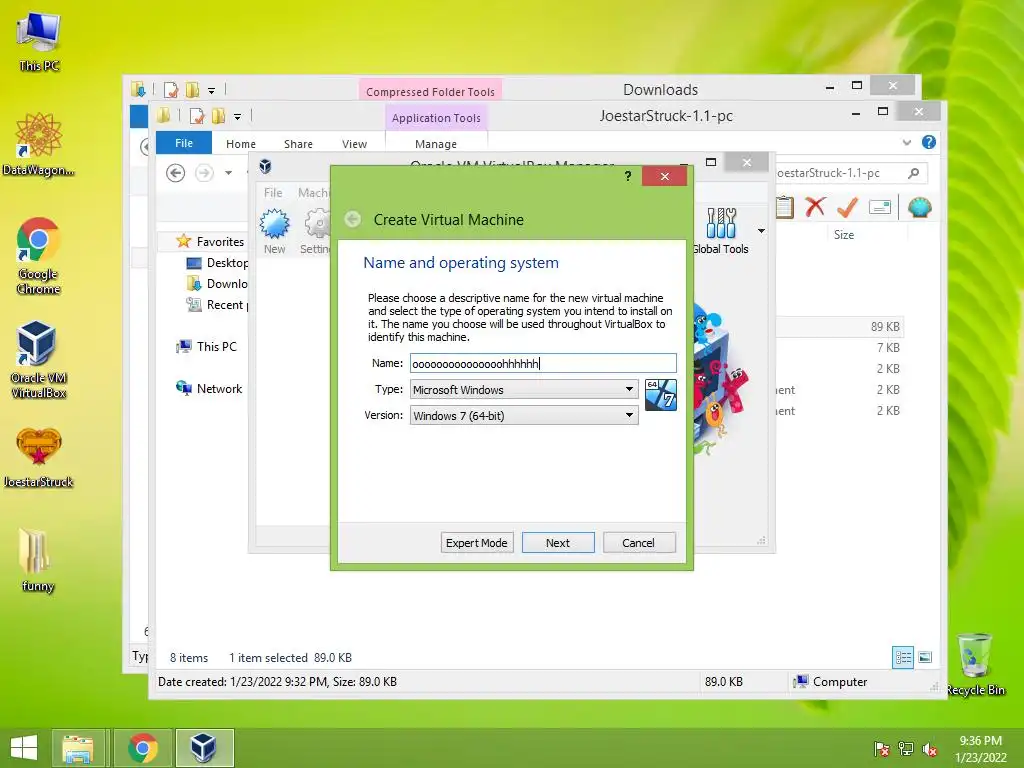Screen dimensions: 1024x768
Task: Click the Size column header
Action: (844, 235)
